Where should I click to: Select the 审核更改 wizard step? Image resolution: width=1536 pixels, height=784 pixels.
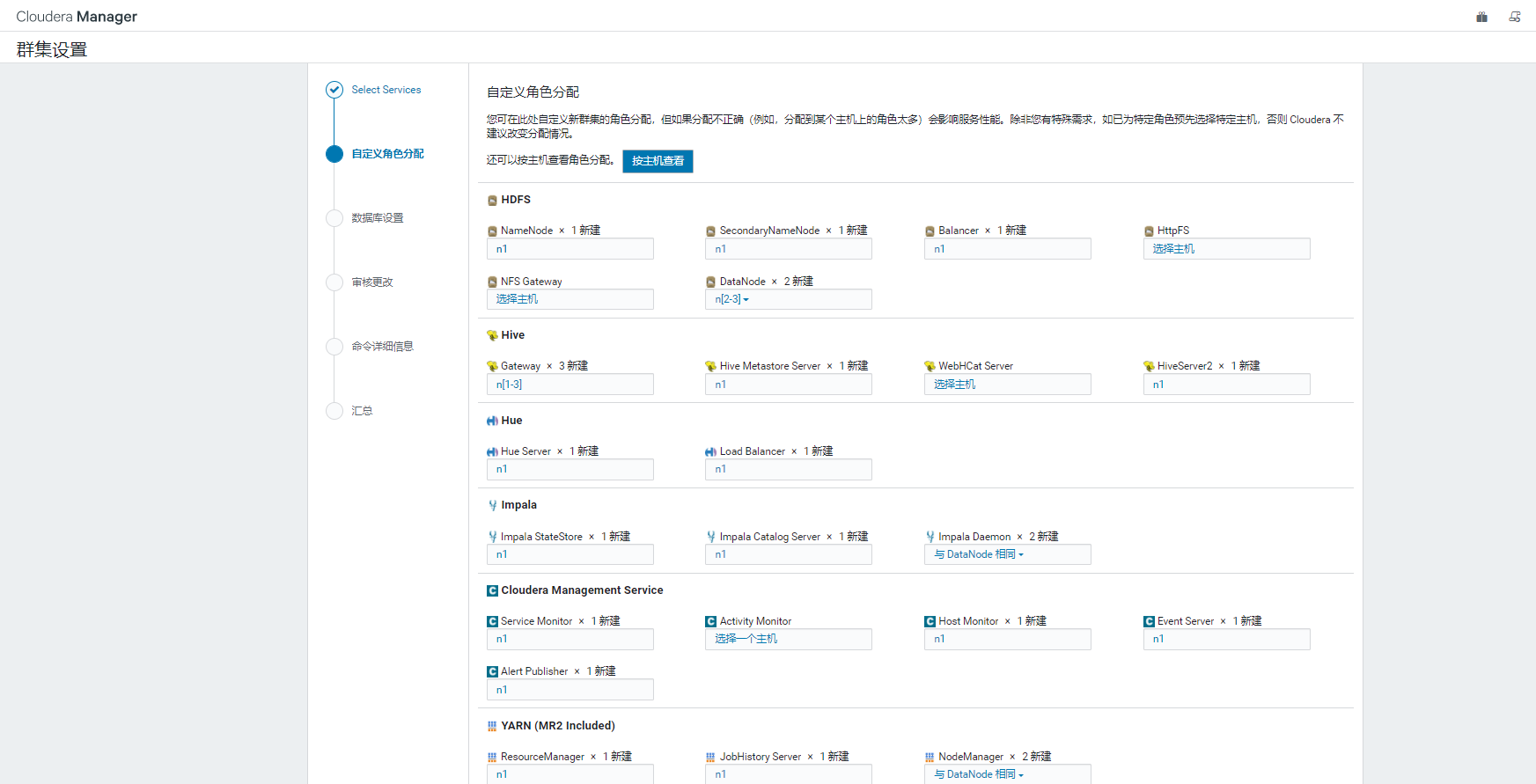372,282
